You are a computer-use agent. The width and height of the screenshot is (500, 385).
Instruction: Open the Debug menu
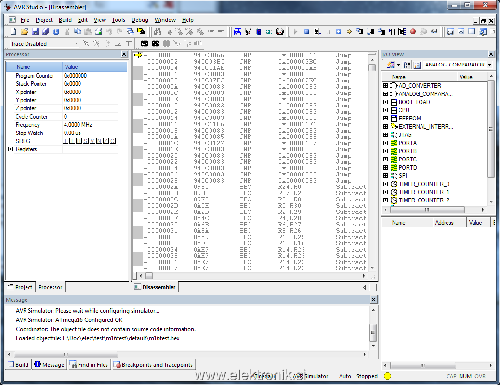click(x=140, y=20)
